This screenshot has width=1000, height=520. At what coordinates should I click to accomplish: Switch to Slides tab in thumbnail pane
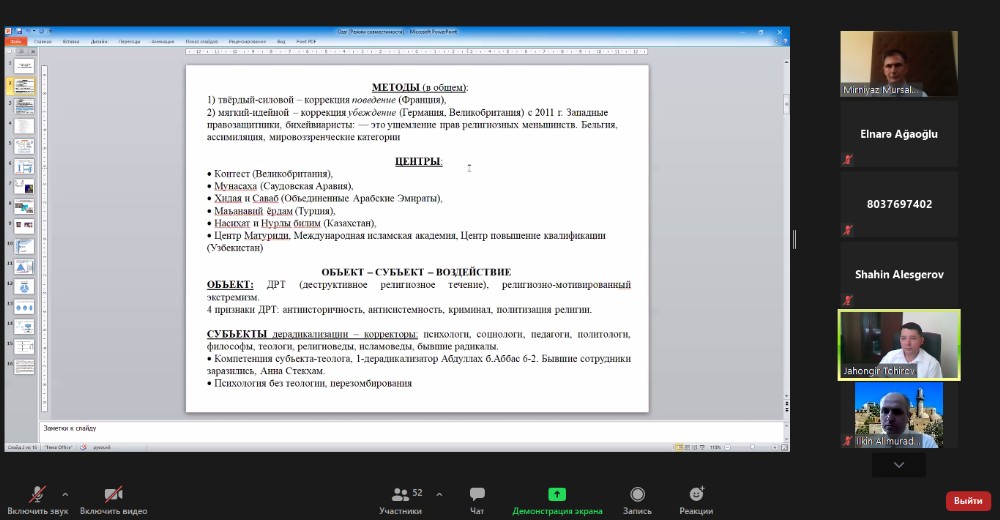point(10,52)
